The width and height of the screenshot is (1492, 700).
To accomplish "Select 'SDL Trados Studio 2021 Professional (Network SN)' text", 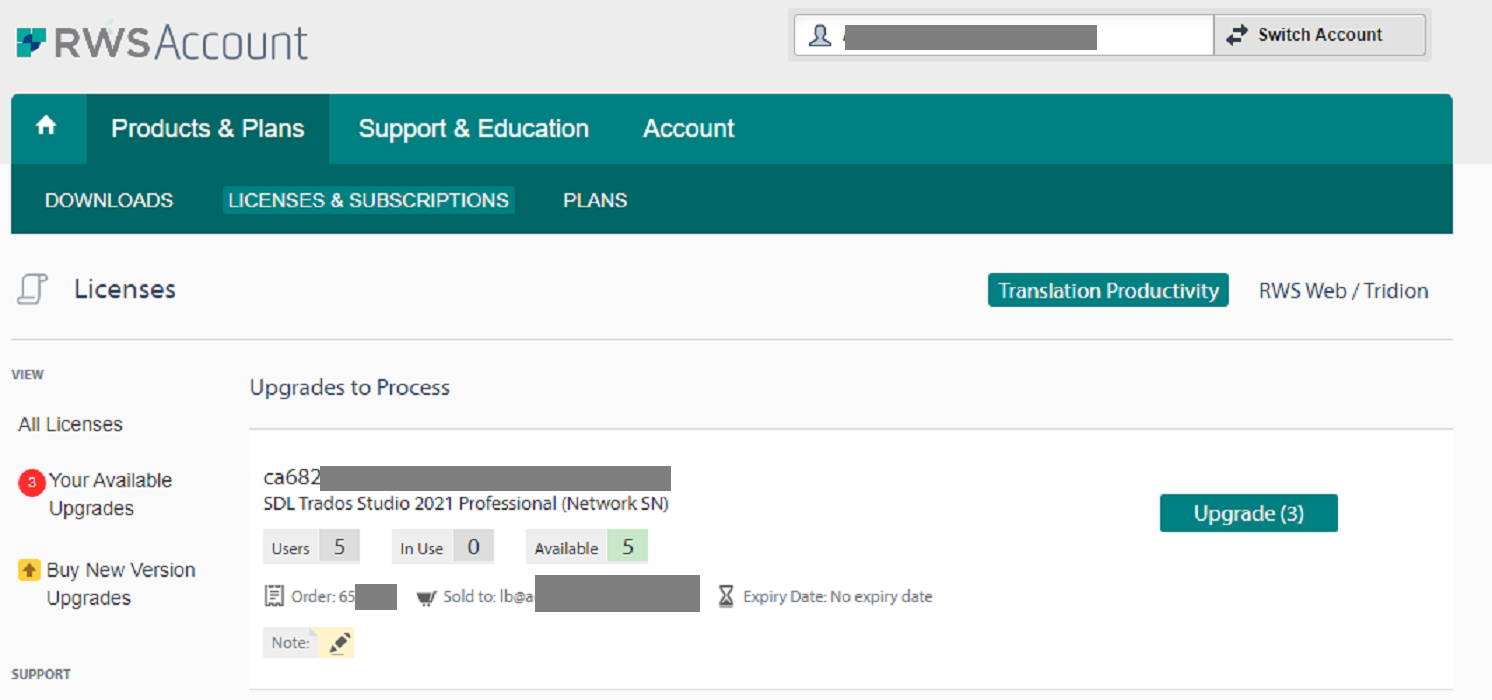I will pos(466,504).
